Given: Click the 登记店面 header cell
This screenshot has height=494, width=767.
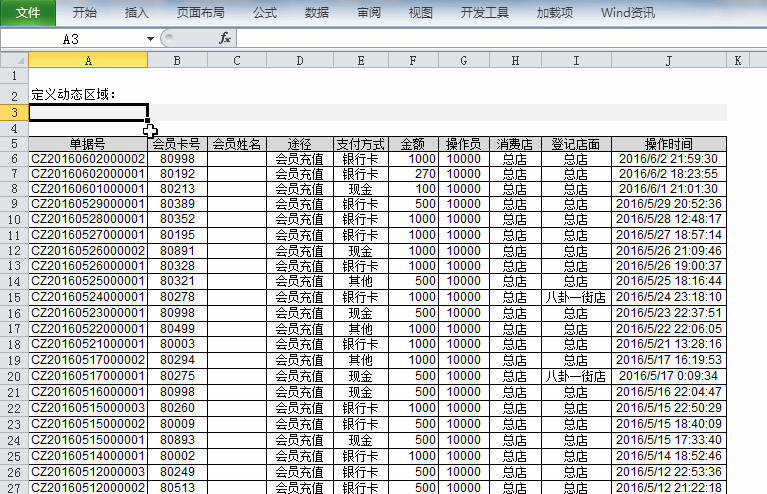Looking at the screenshot, I should 576,144.
